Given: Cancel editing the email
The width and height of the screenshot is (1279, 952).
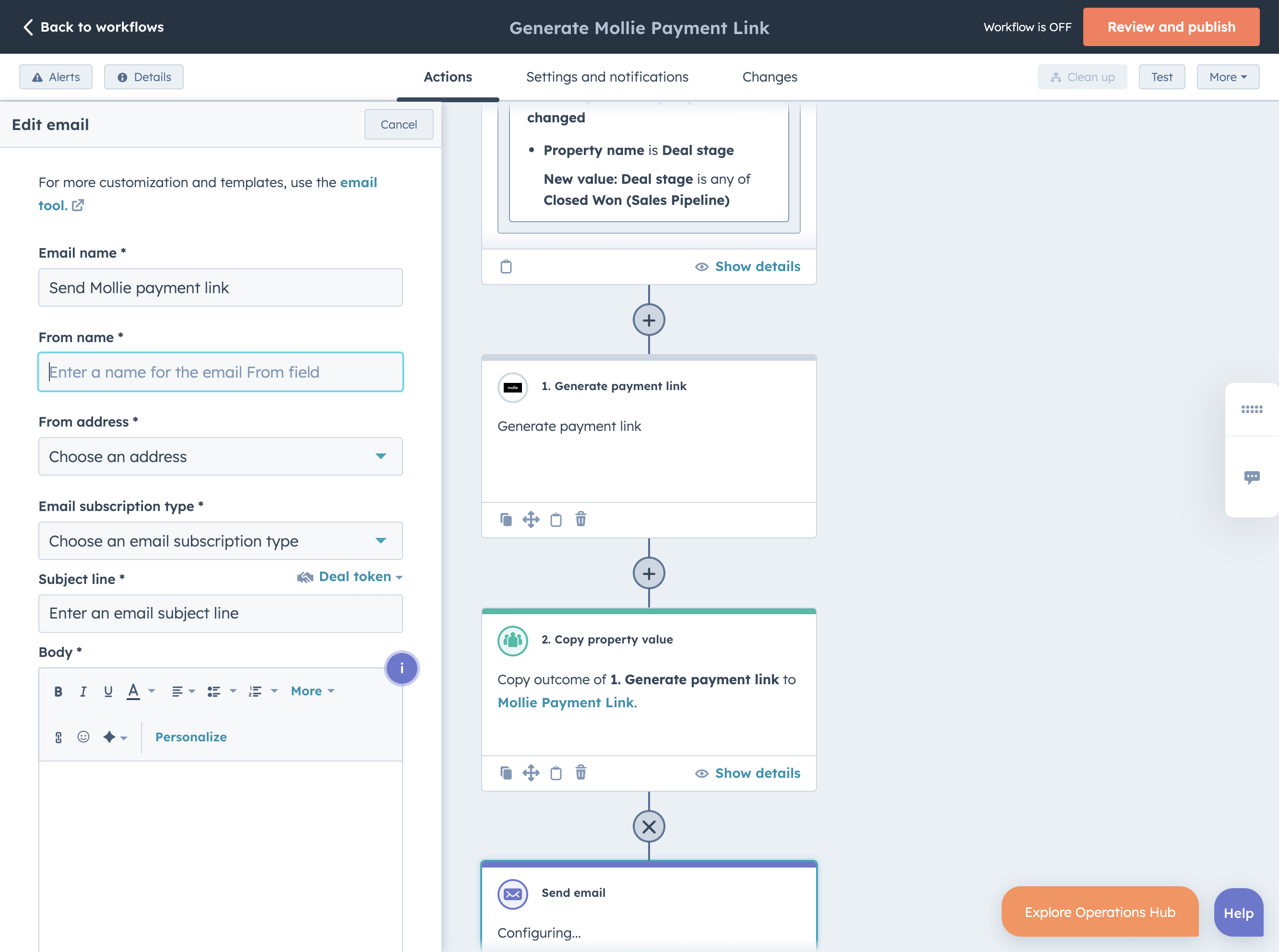Looking at the screenshot, I should (399, 124).
